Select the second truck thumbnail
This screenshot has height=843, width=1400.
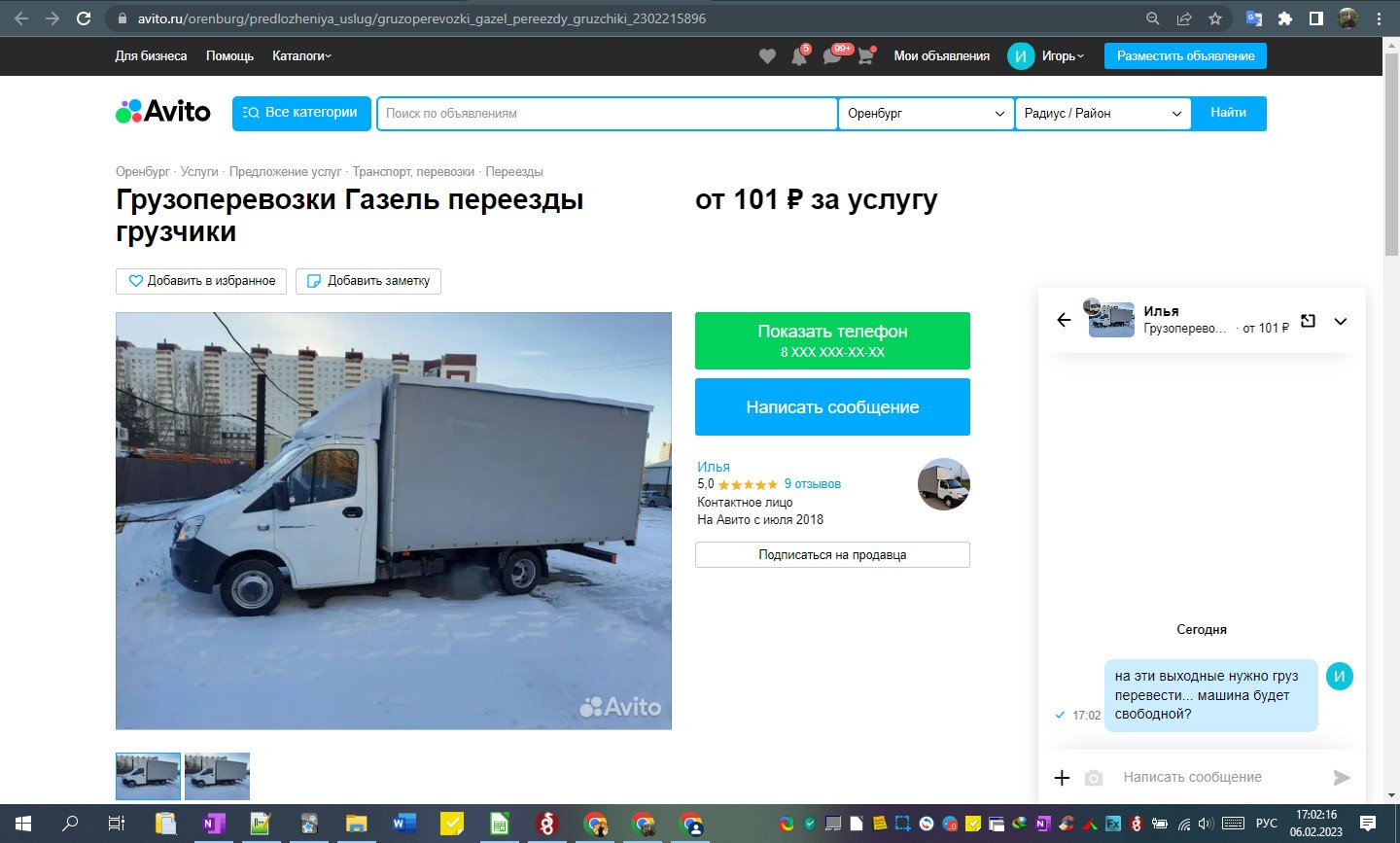coord(217,776)
